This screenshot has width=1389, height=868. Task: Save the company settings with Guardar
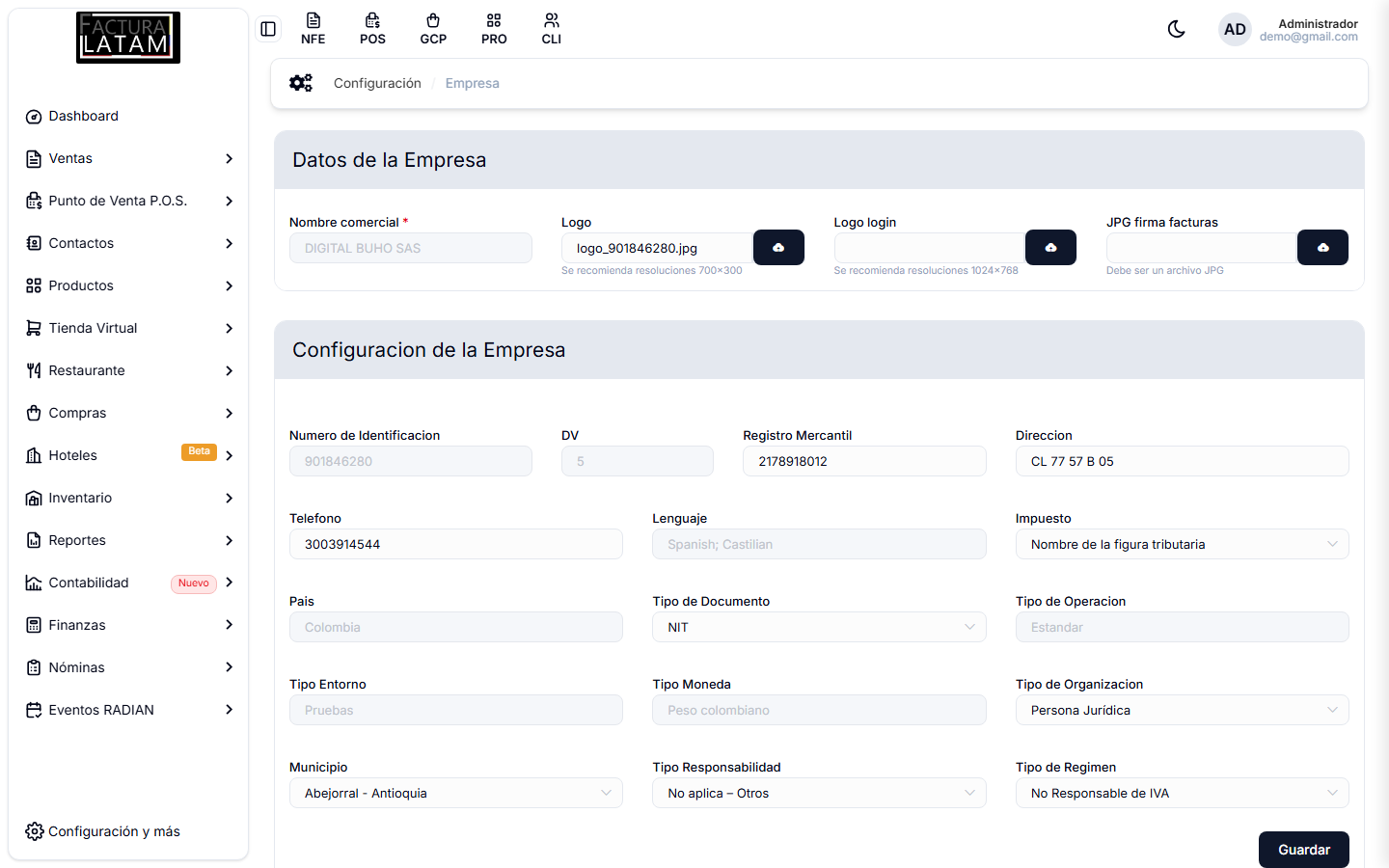click(1303, 850)
